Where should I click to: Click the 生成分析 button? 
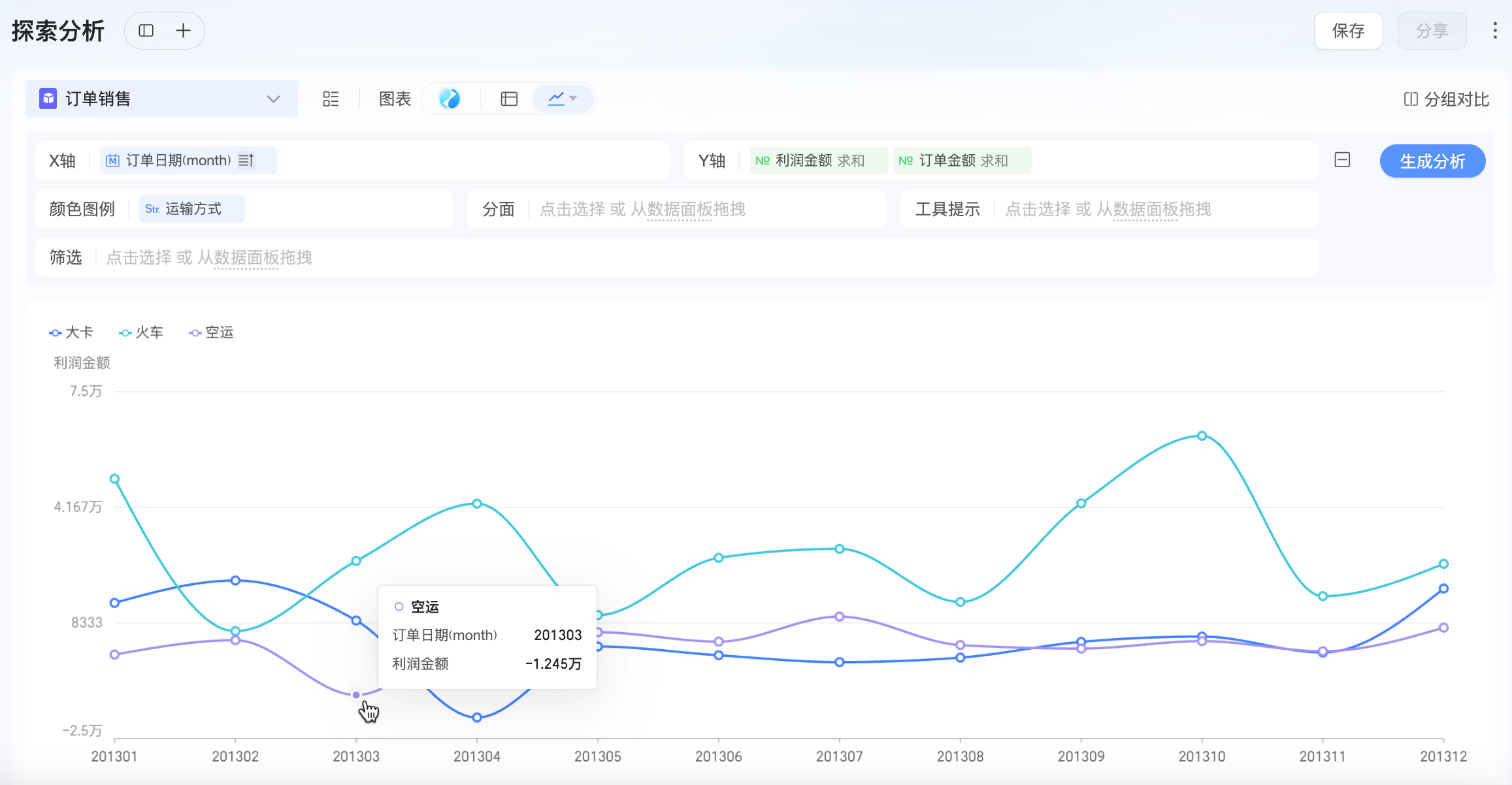coord(1432,161)
